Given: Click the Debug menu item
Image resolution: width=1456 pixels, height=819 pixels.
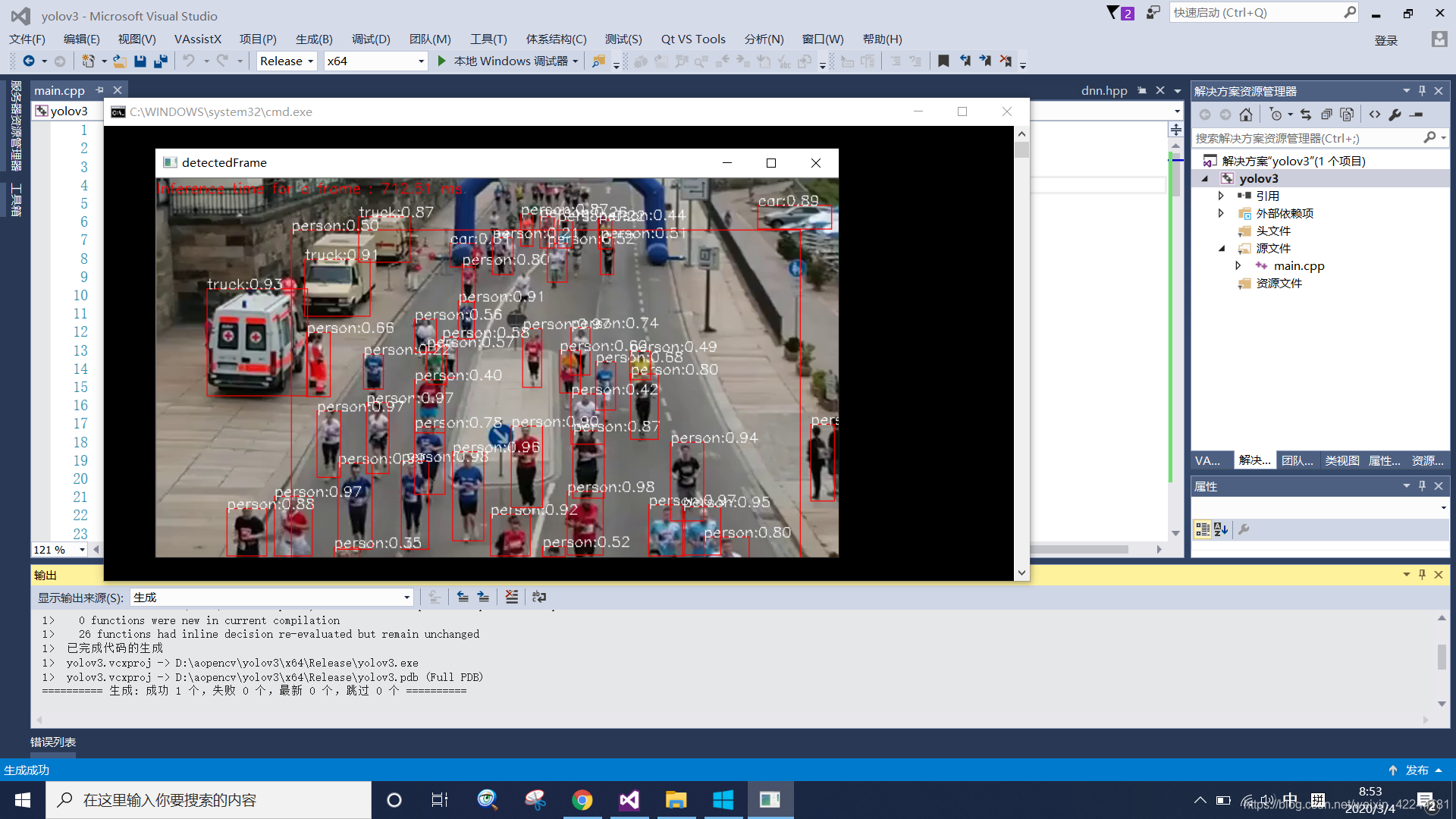Looking at the screenshot, I should pos(370,38).
